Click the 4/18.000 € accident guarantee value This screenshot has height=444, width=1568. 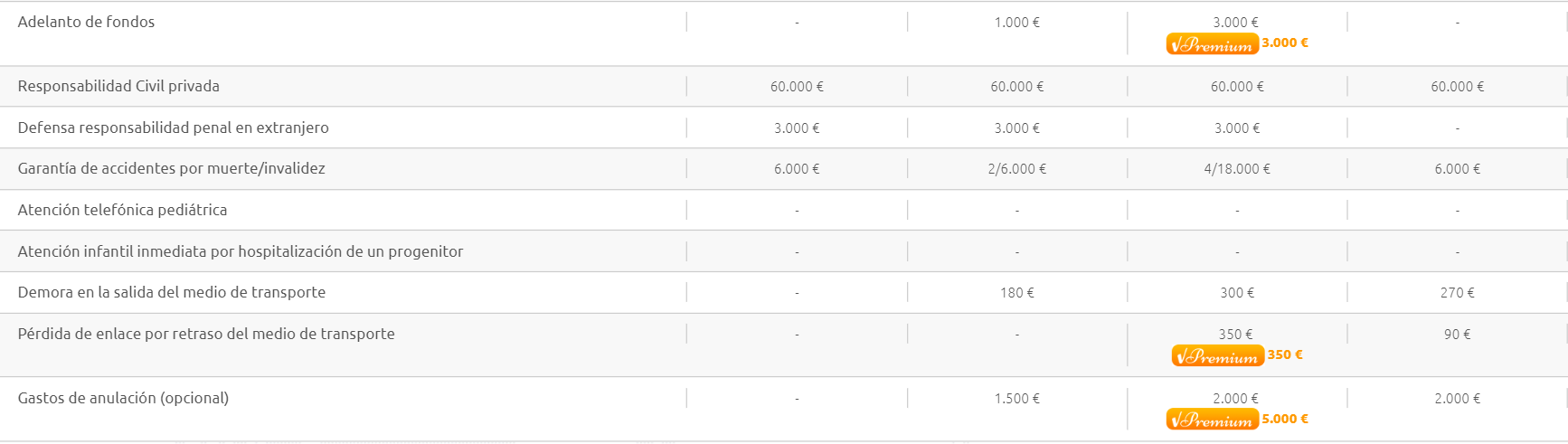tap(1237, 169)
